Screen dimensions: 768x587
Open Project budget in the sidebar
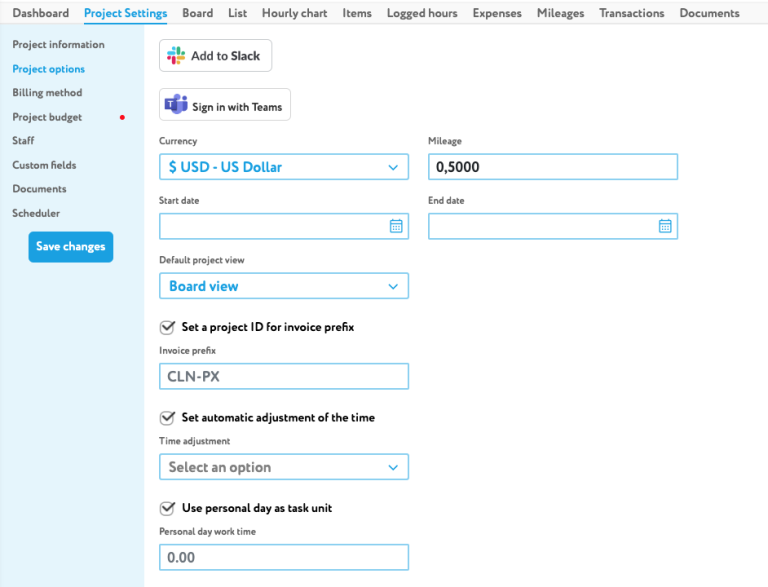47,117
